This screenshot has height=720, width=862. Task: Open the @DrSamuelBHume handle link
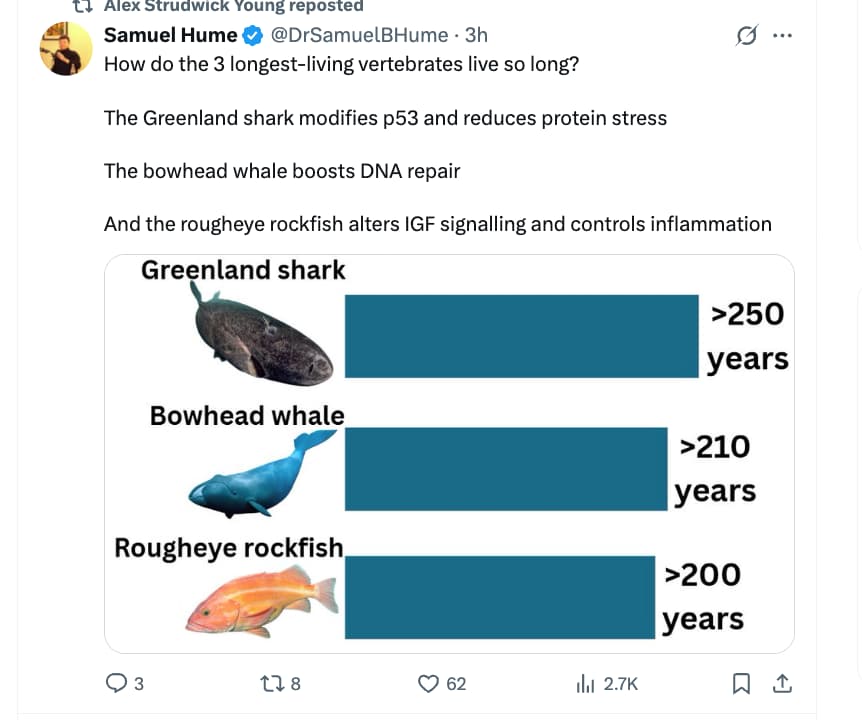[x=359, y=36]
